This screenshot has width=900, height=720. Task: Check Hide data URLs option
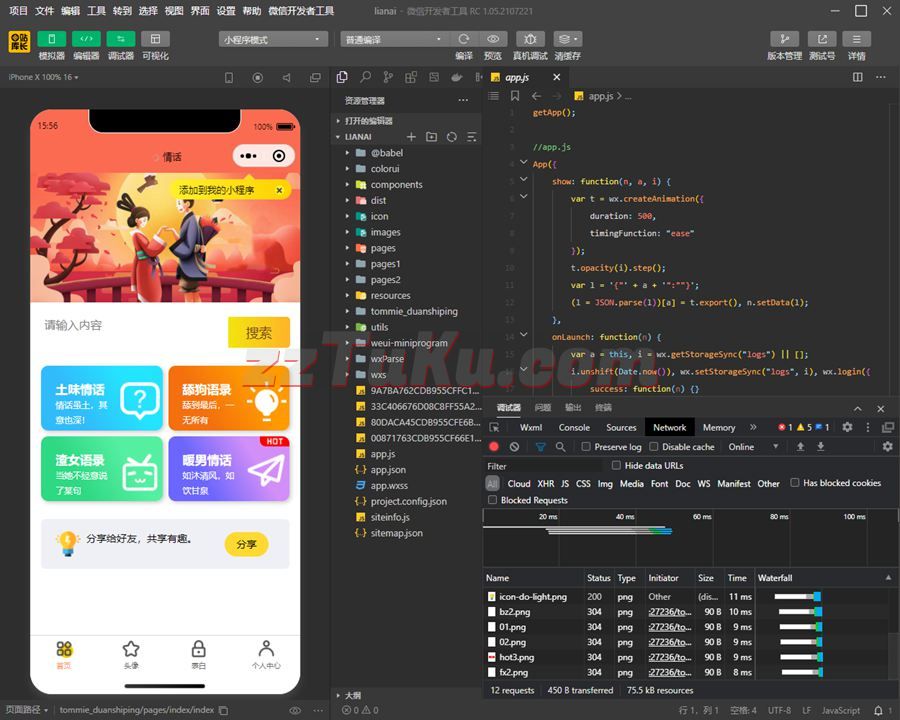[616, 465]
